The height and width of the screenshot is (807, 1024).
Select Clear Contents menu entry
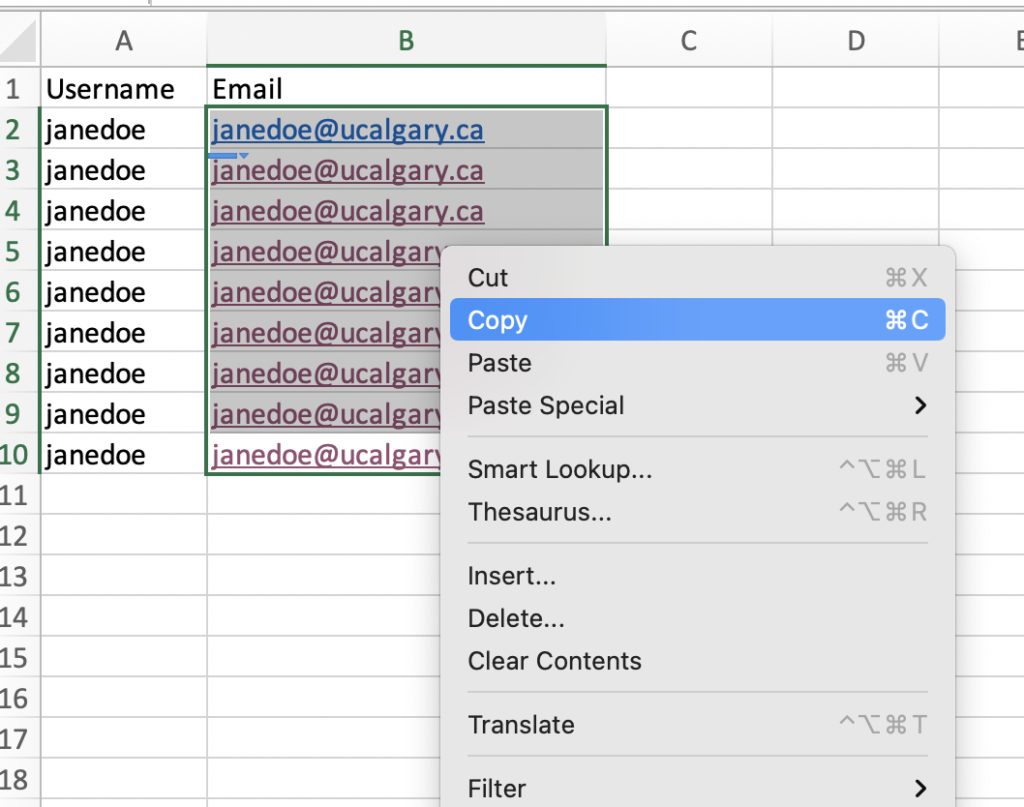coord(697,661)
